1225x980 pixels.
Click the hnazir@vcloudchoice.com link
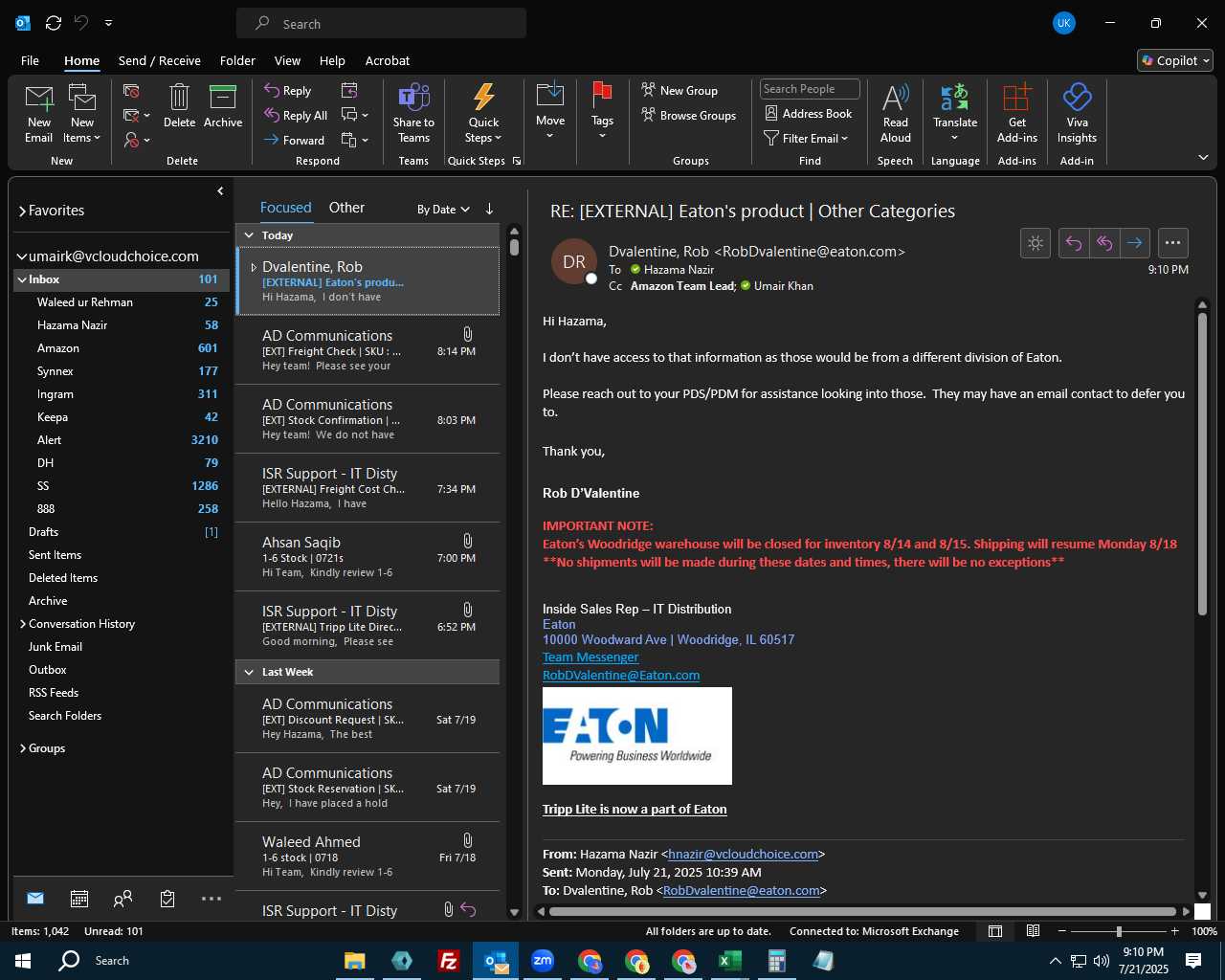pyautogui.click(x=744, y=855)
